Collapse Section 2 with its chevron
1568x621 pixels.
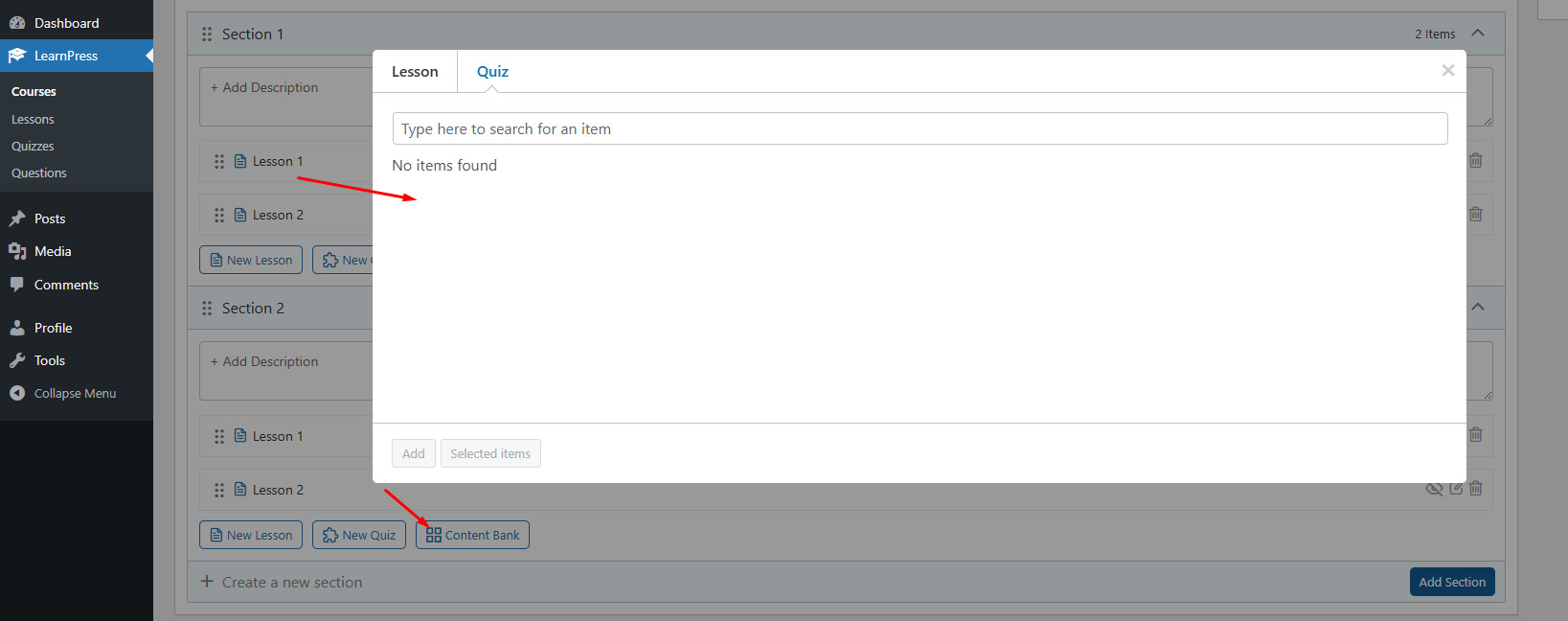tap(1478, 308)
